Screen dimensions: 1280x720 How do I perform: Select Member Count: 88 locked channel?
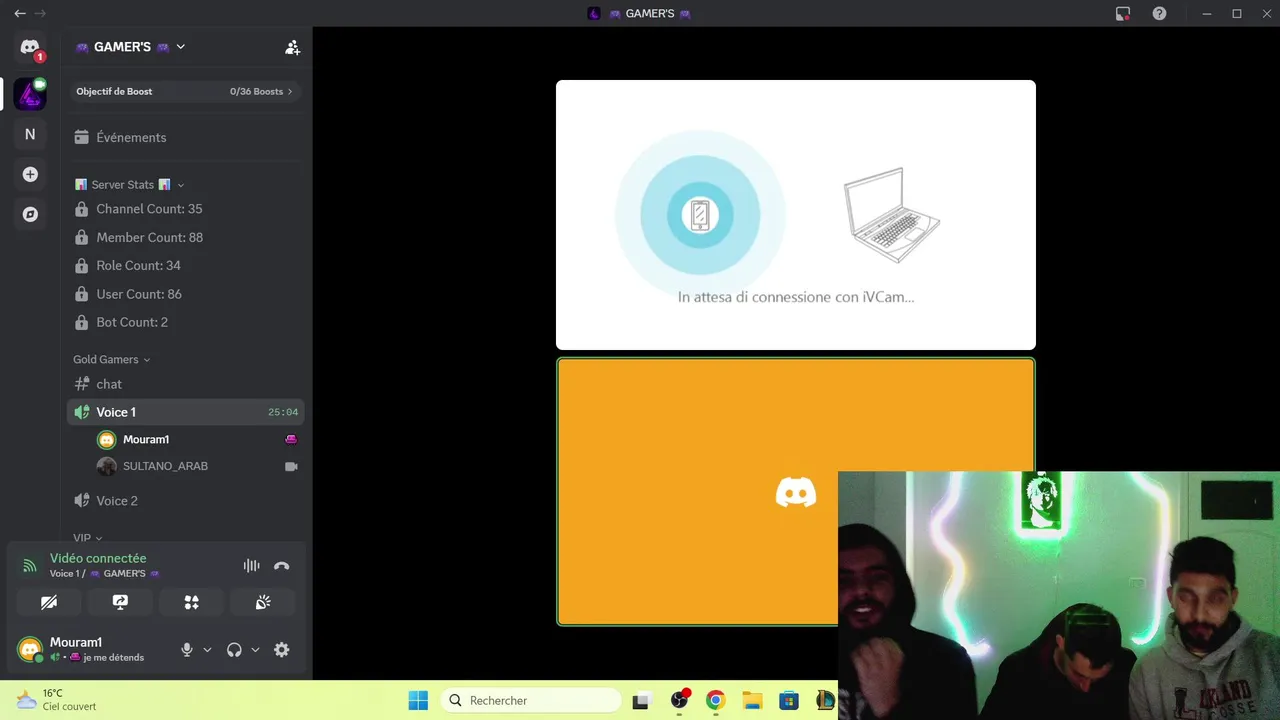(x=186, y=237)
